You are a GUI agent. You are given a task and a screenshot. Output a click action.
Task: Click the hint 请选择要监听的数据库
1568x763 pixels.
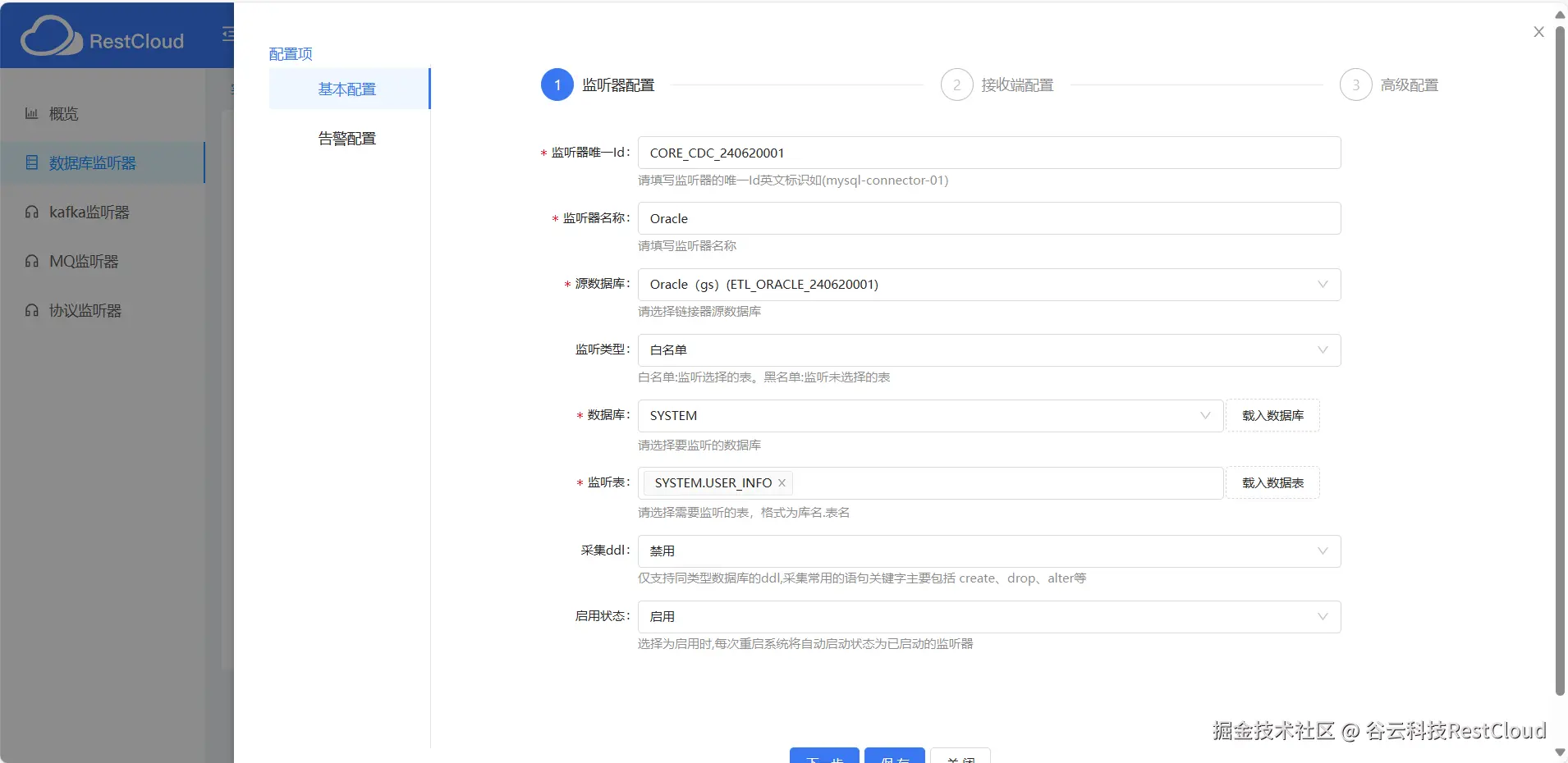[699, 445]
